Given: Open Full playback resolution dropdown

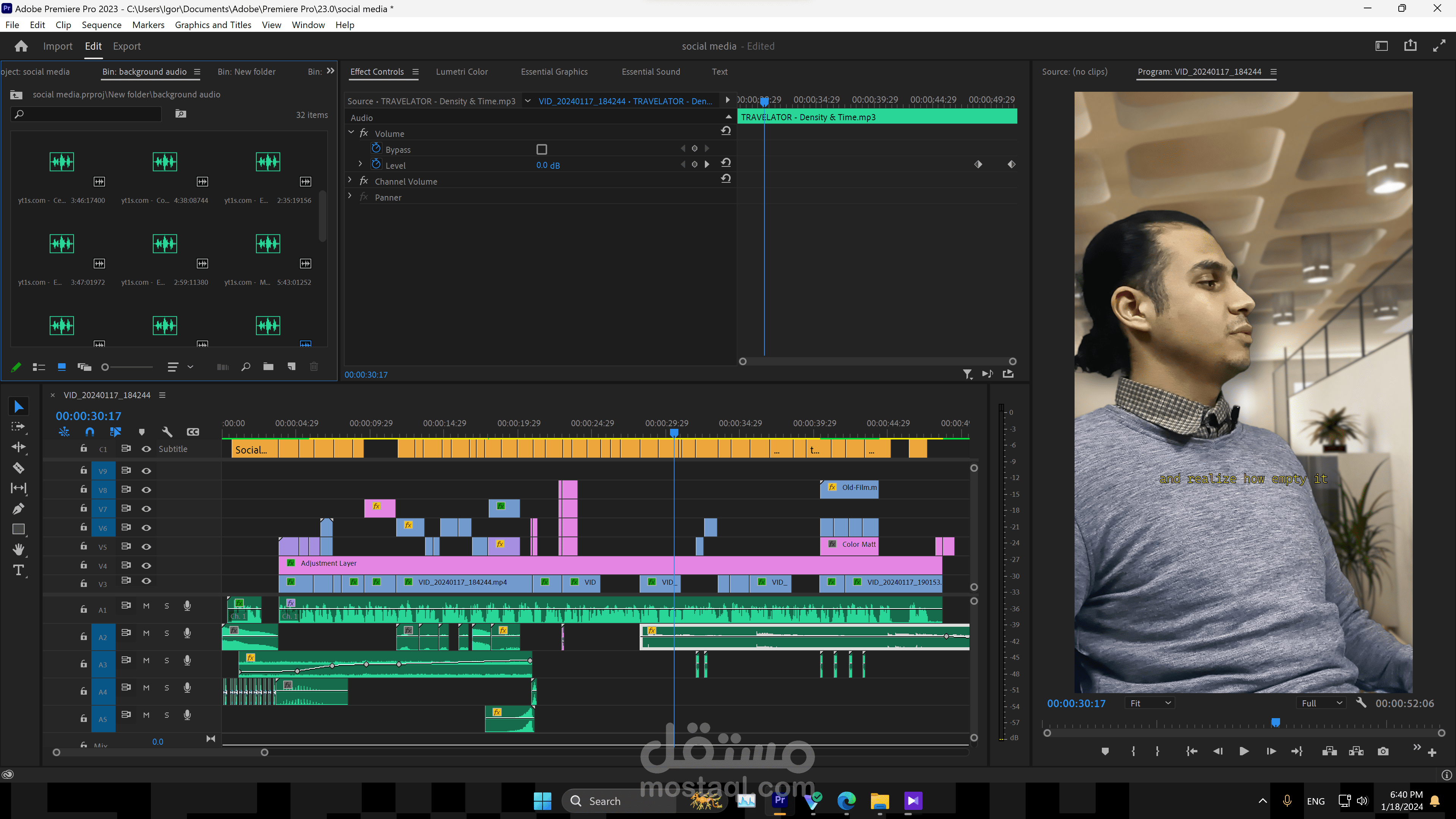Looking at the screenshot, I should [1321, 703].
